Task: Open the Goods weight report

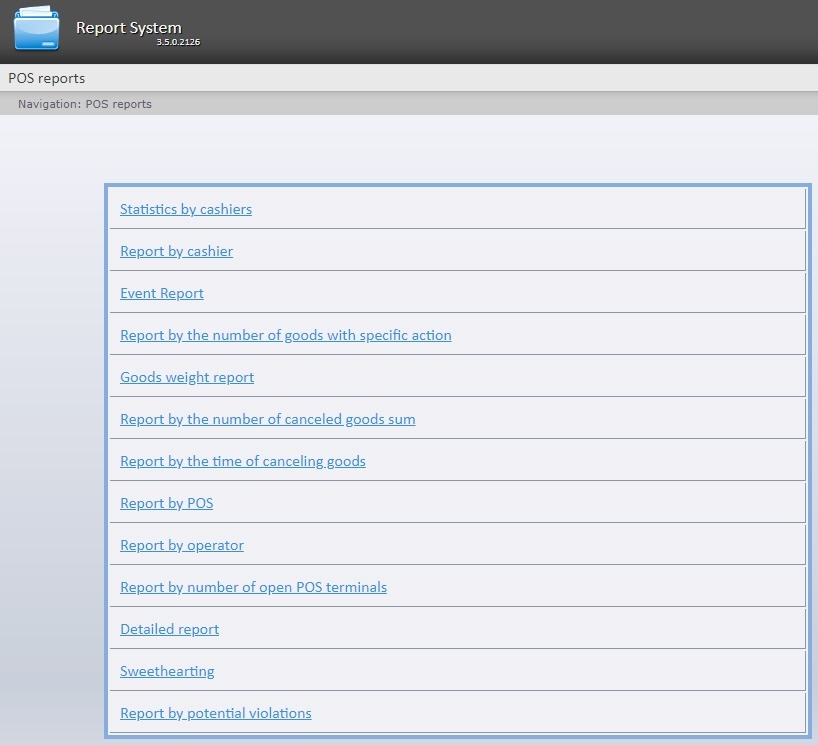Action: 187,377
